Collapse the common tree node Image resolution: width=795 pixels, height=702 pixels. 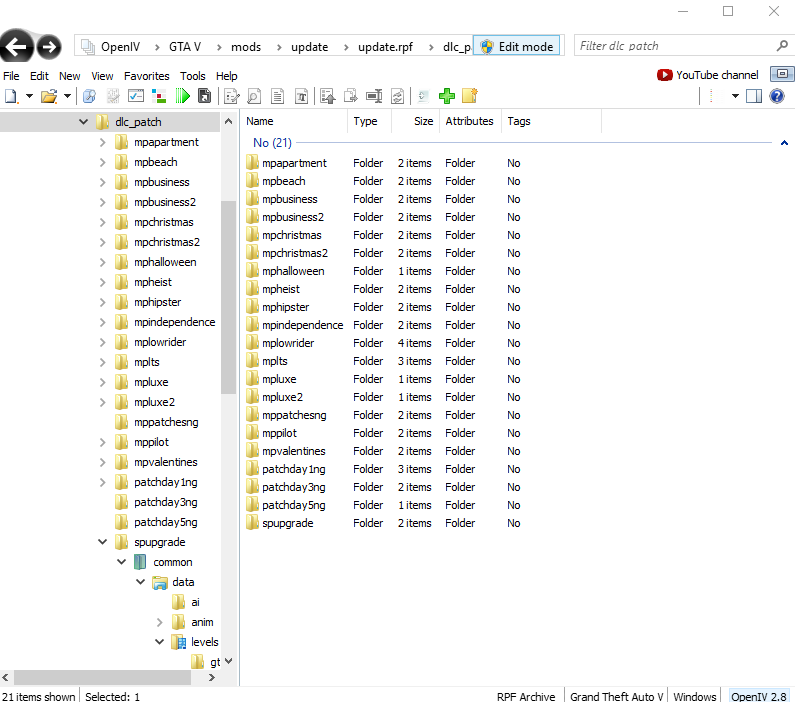122,562
